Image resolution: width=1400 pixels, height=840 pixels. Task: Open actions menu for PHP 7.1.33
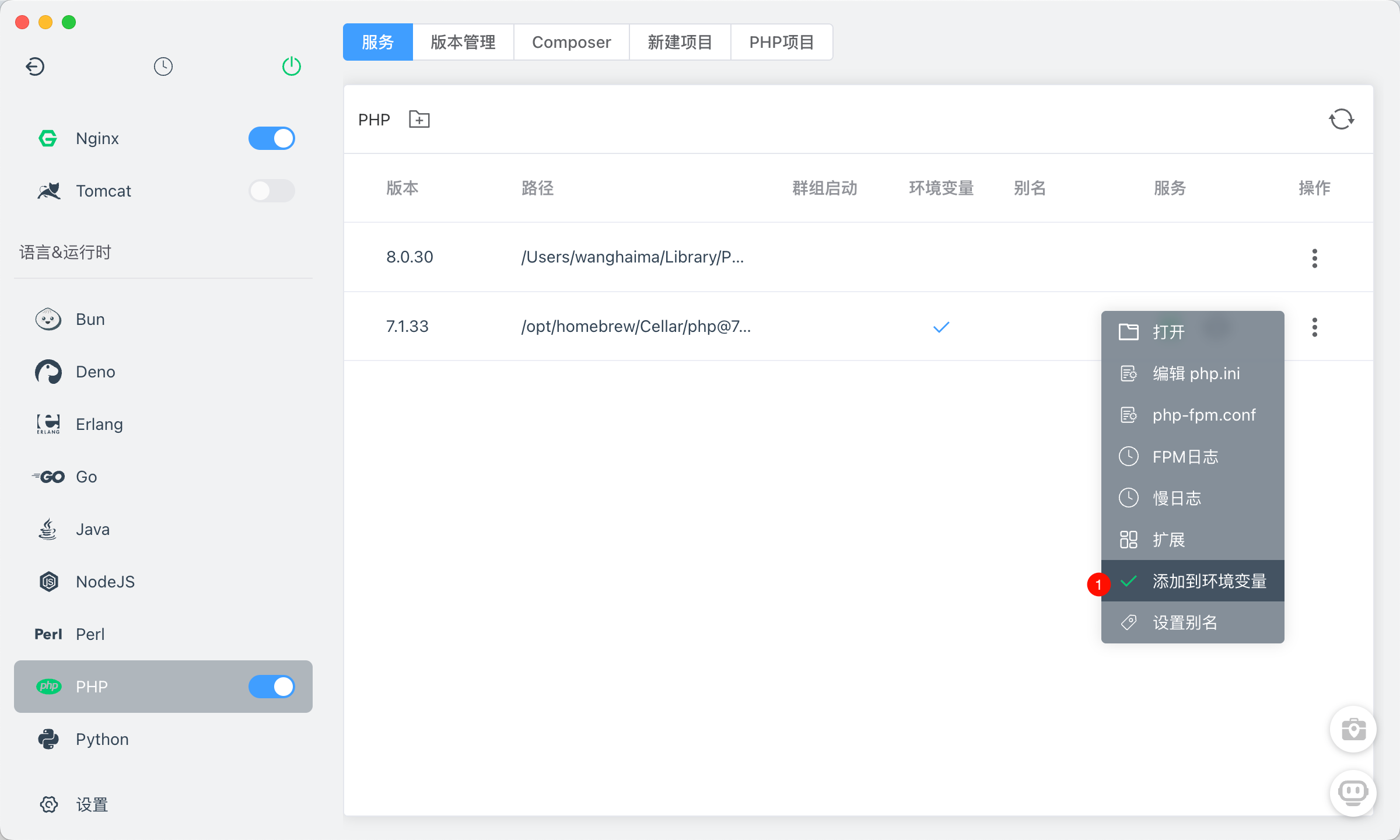[x=1315, y=327]
